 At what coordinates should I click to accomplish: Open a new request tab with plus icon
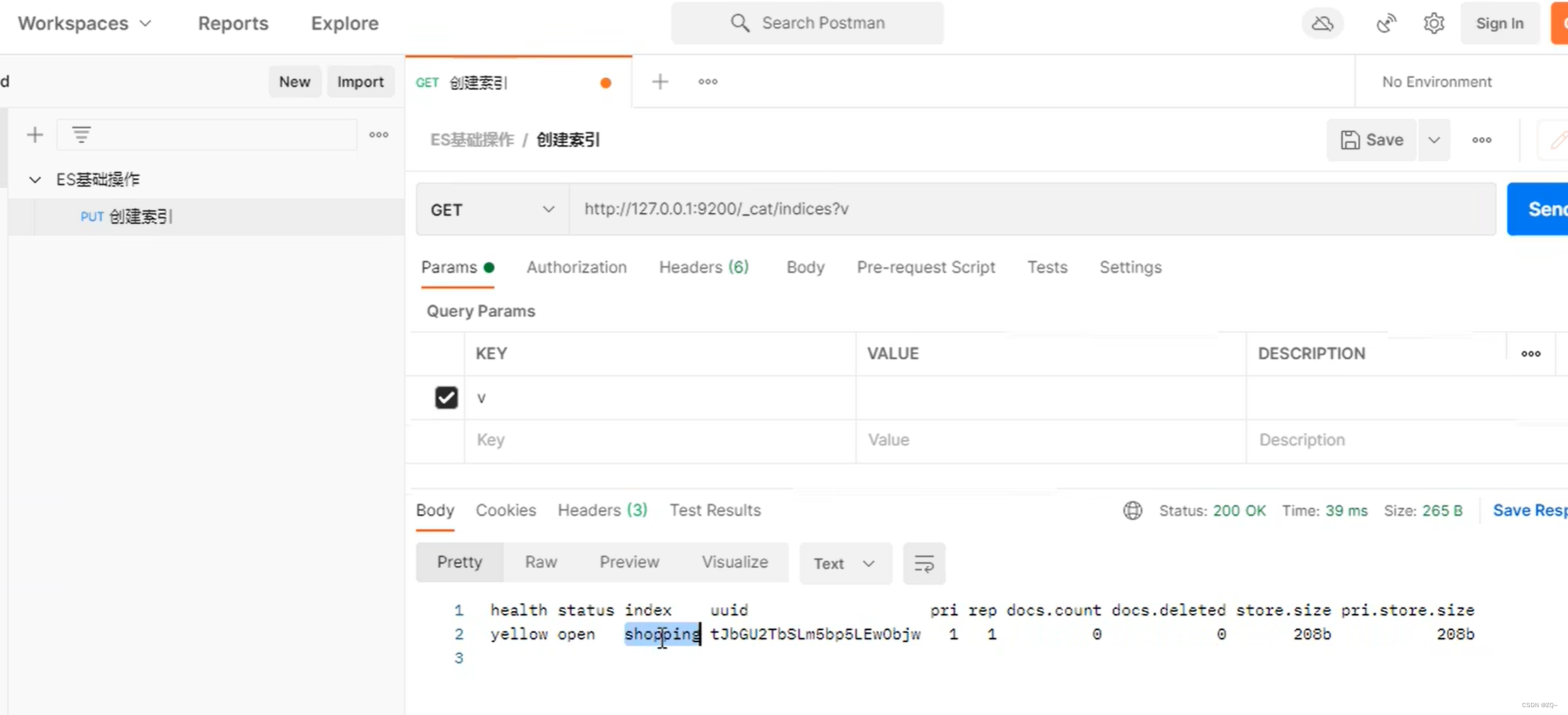point(660,81)
